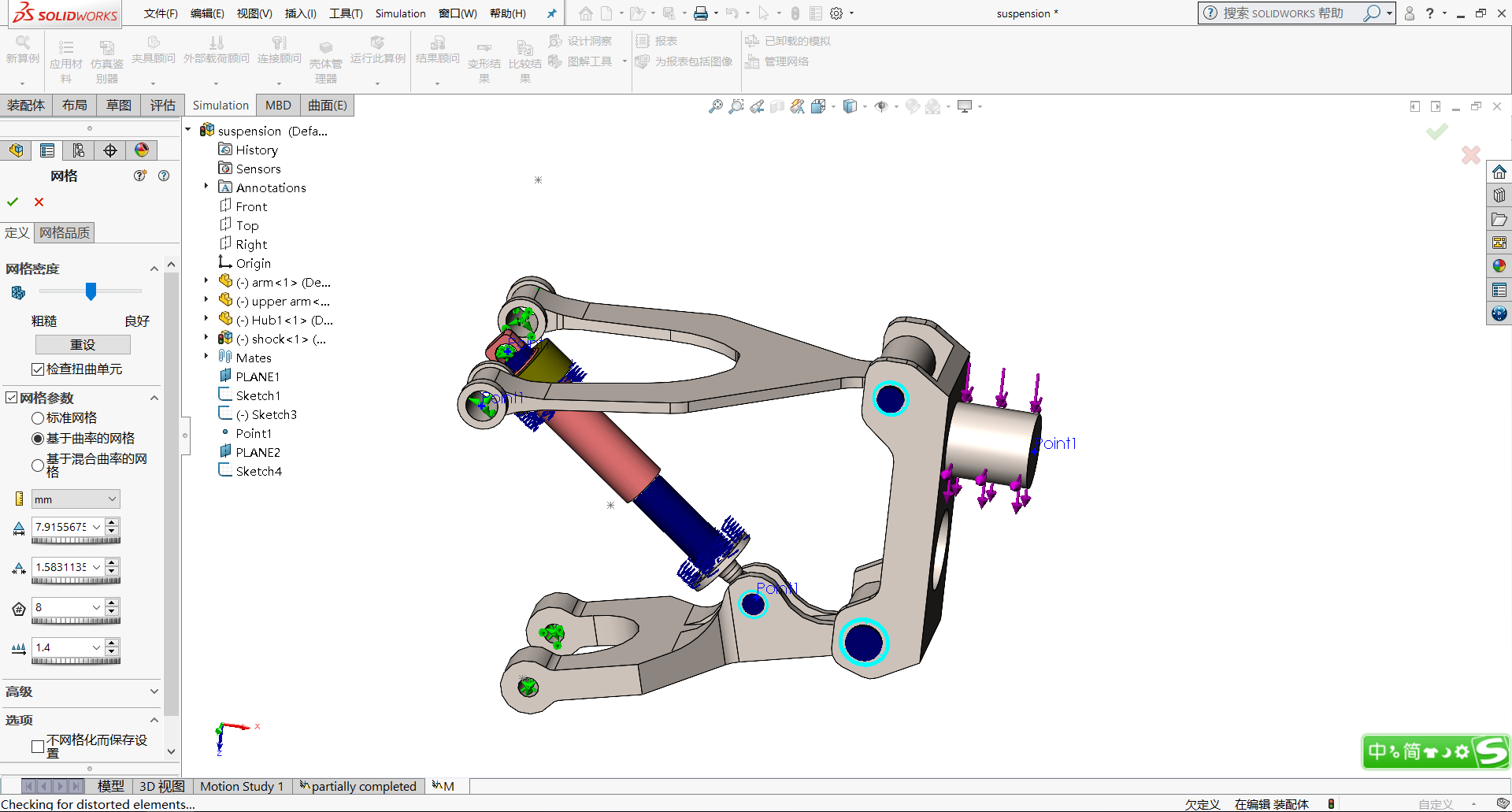
Task: Open the Tools (工具) menu
Action: point(346,13)
